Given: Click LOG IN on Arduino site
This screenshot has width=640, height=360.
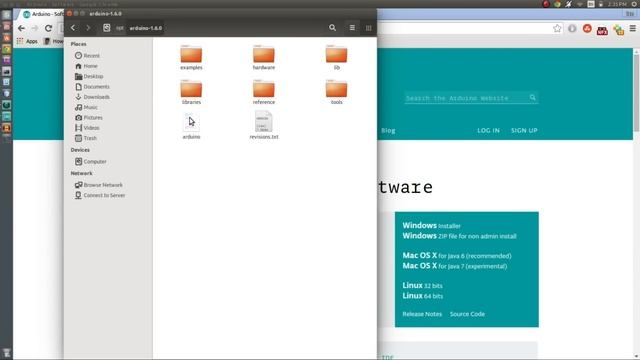Looking at the screenshot, I should coord(488,131).
